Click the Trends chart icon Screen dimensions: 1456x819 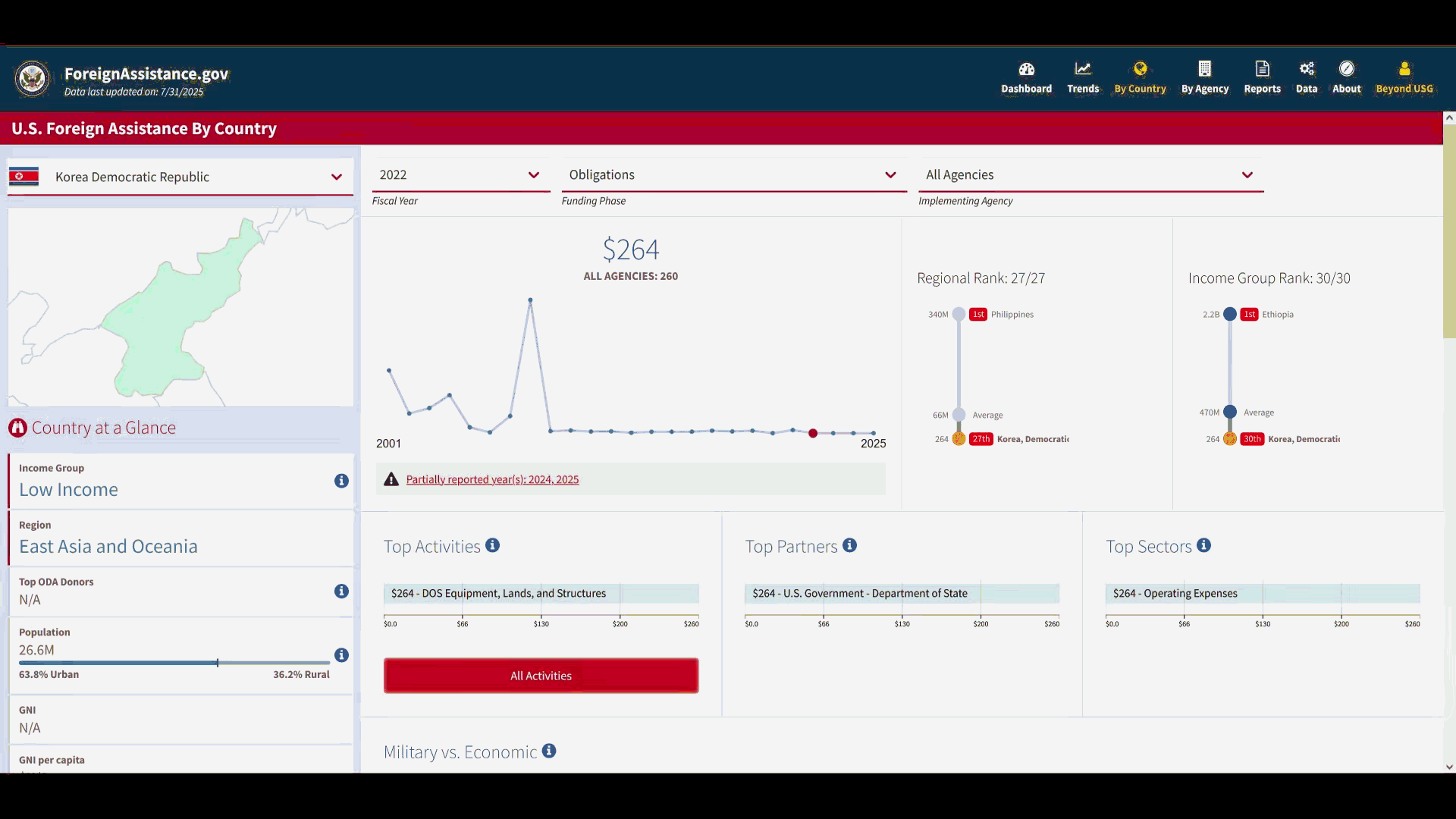pos(1082,69)
